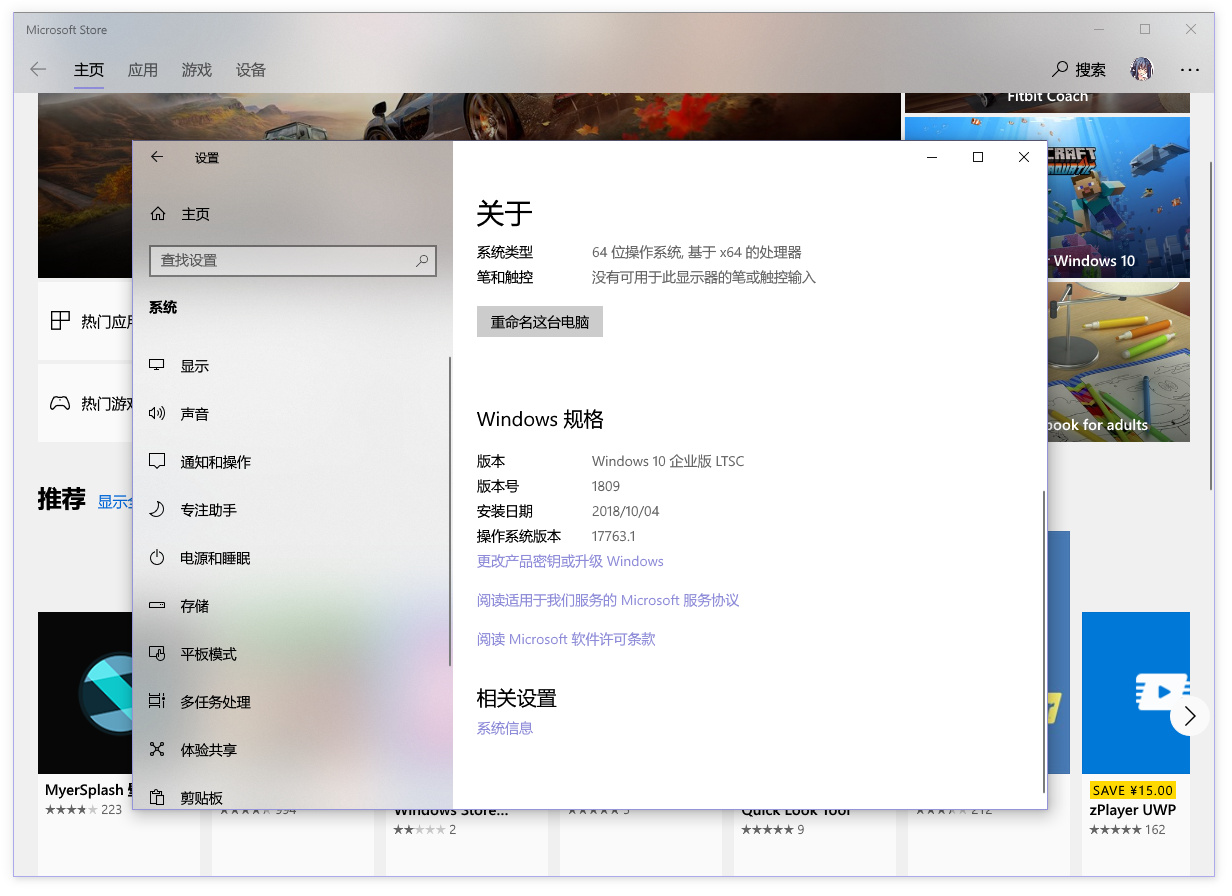This screenshot has width=1232, height=896.
Task: Open Notifications and actions (通知和操作) icon
Action: [157, 462]
